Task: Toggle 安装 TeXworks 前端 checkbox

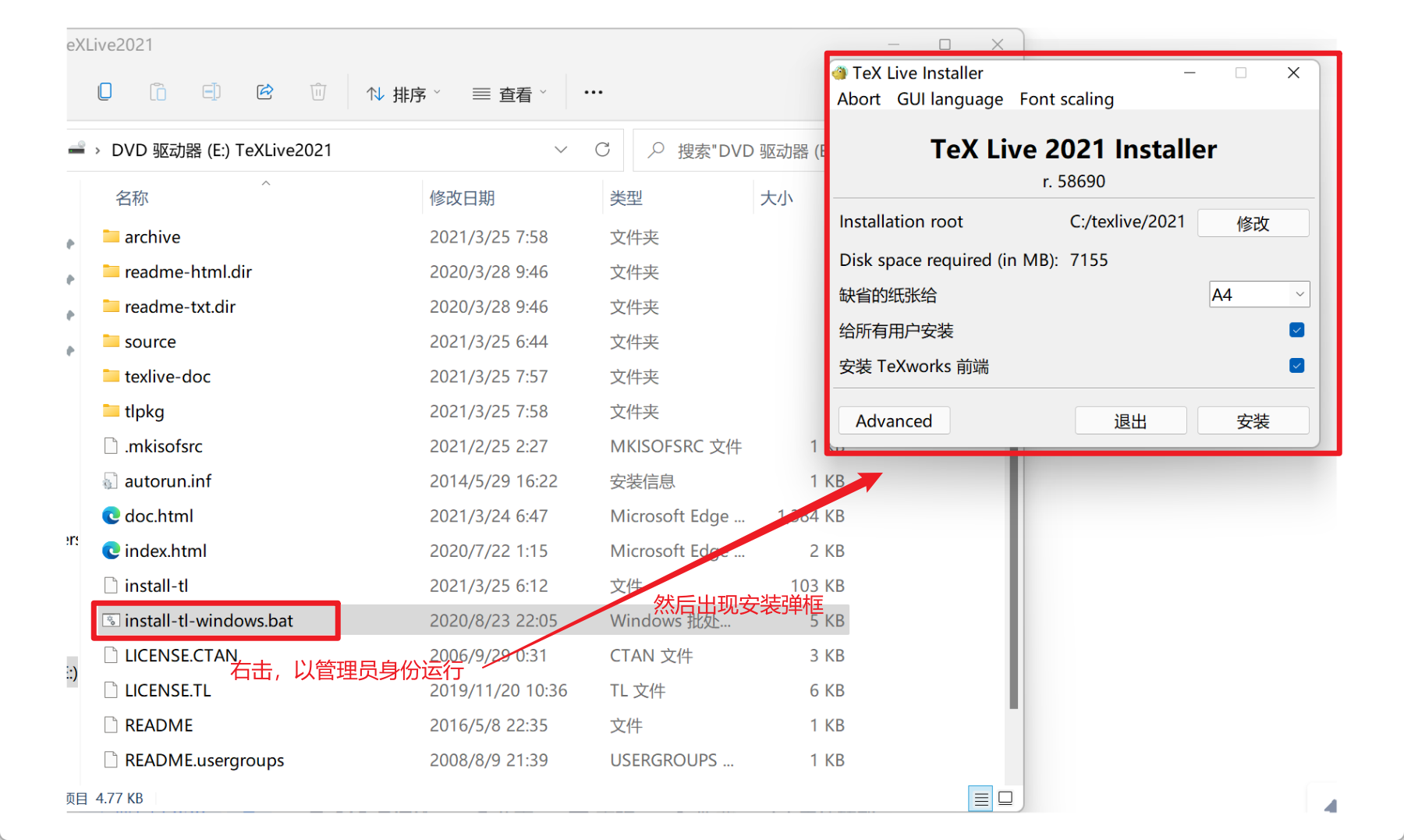Action: tap(1296, 366)
